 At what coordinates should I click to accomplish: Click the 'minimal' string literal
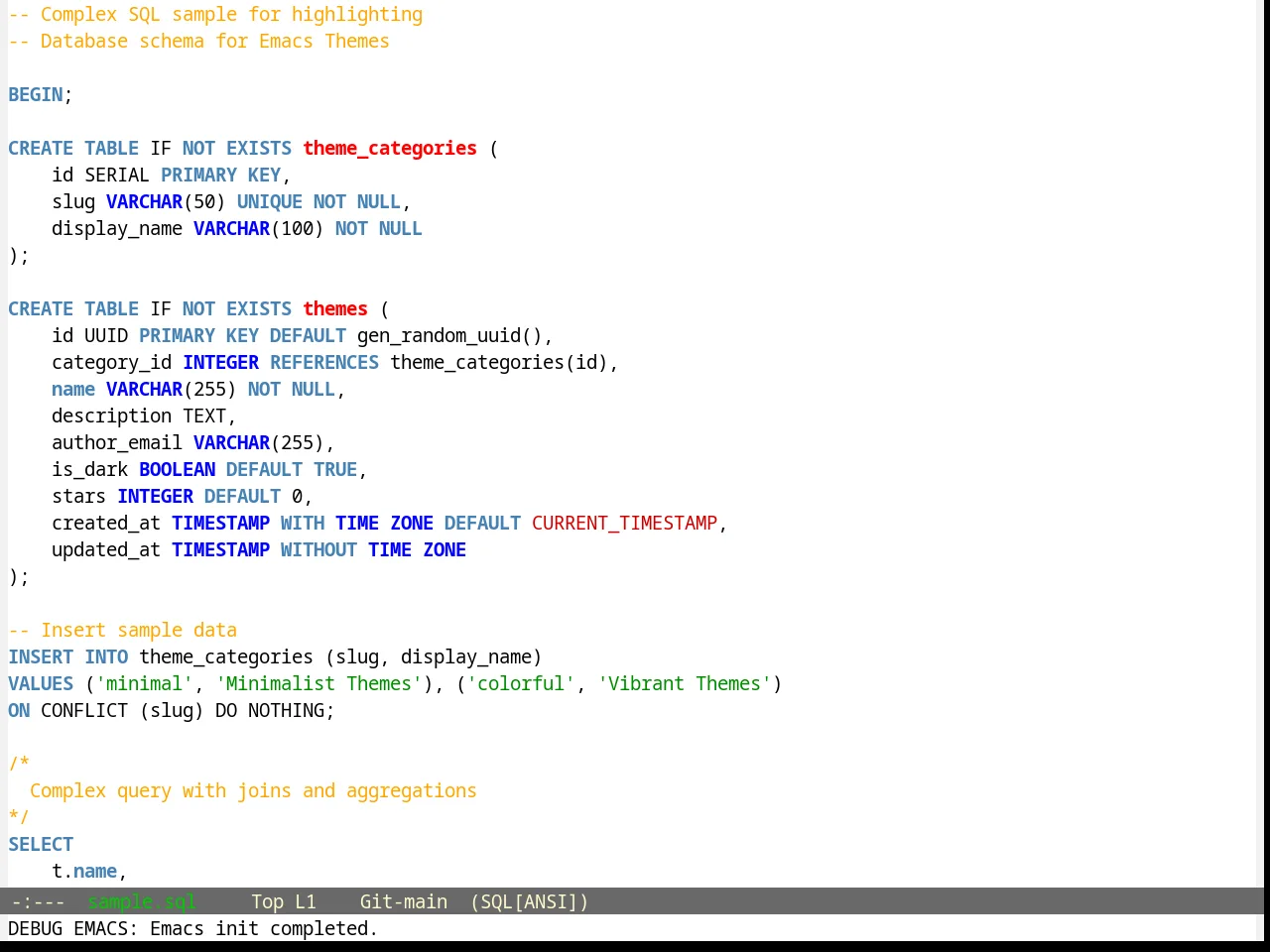145,683
